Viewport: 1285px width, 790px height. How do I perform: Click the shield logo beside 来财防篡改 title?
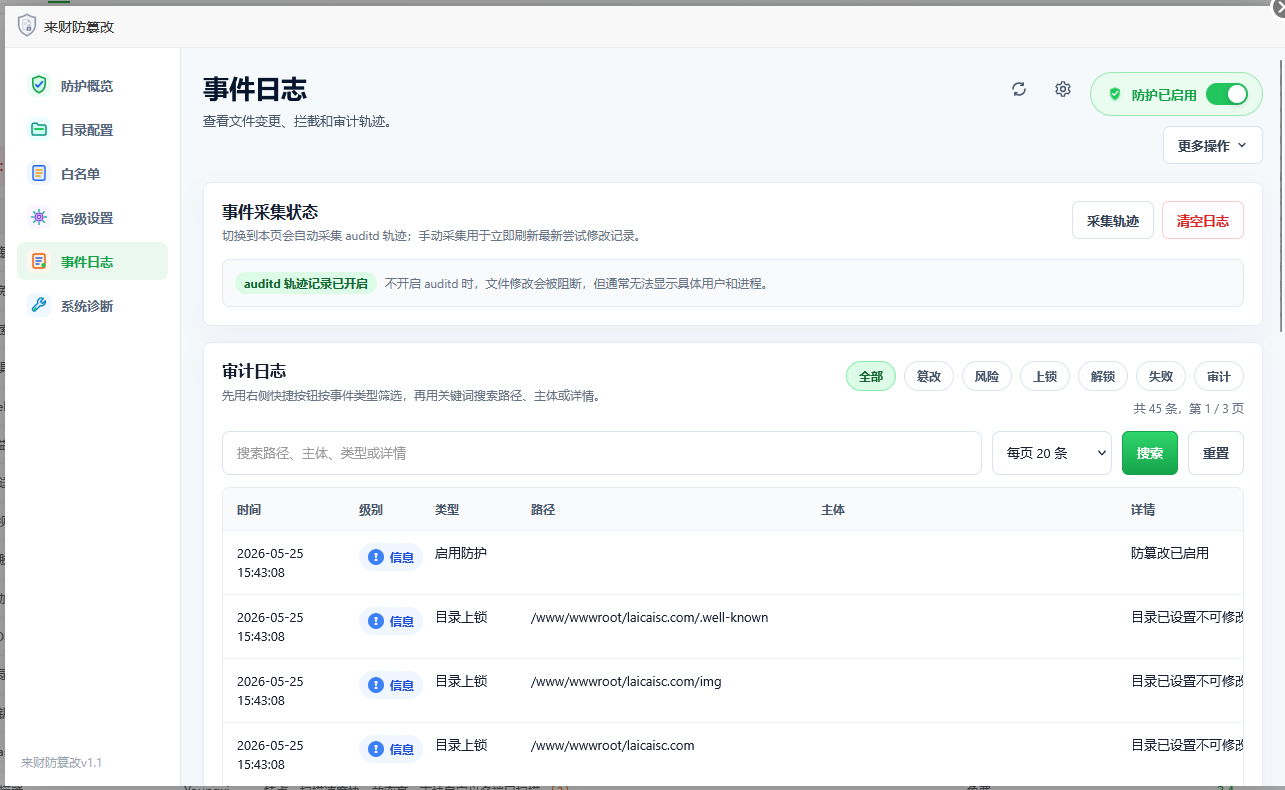27,26
